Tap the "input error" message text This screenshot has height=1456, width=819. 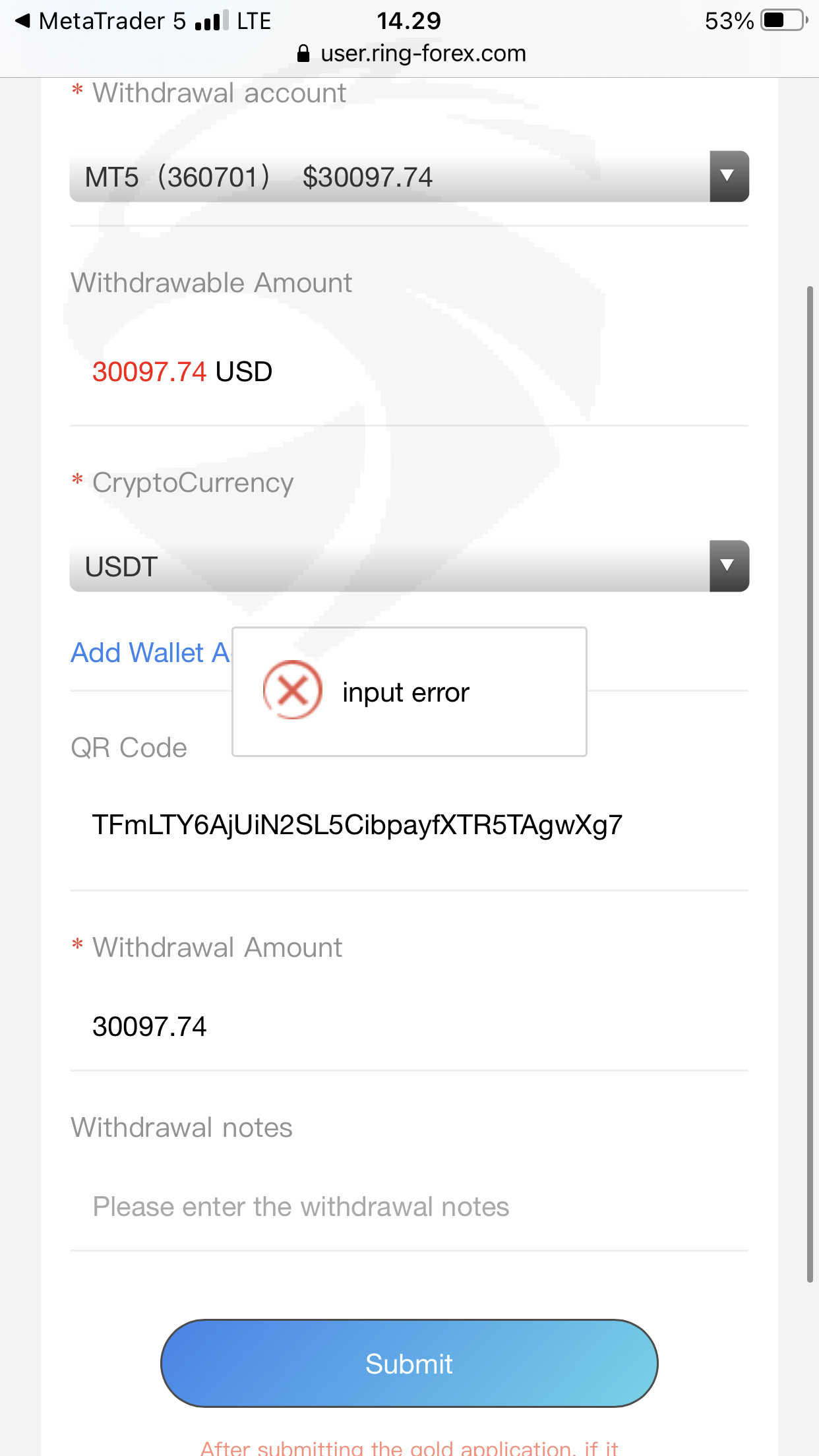(x=406, y=692)
